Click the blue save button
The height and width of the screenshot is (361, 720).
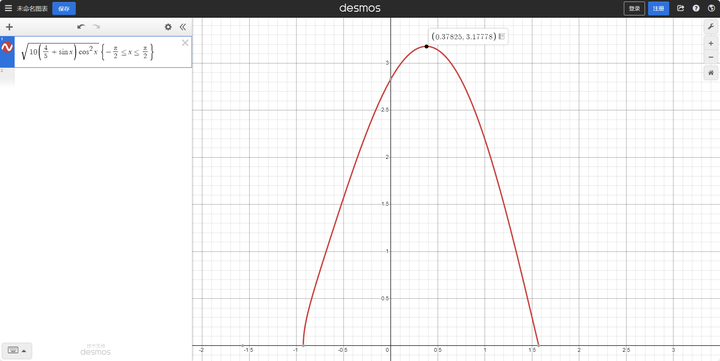coord(64,8)
